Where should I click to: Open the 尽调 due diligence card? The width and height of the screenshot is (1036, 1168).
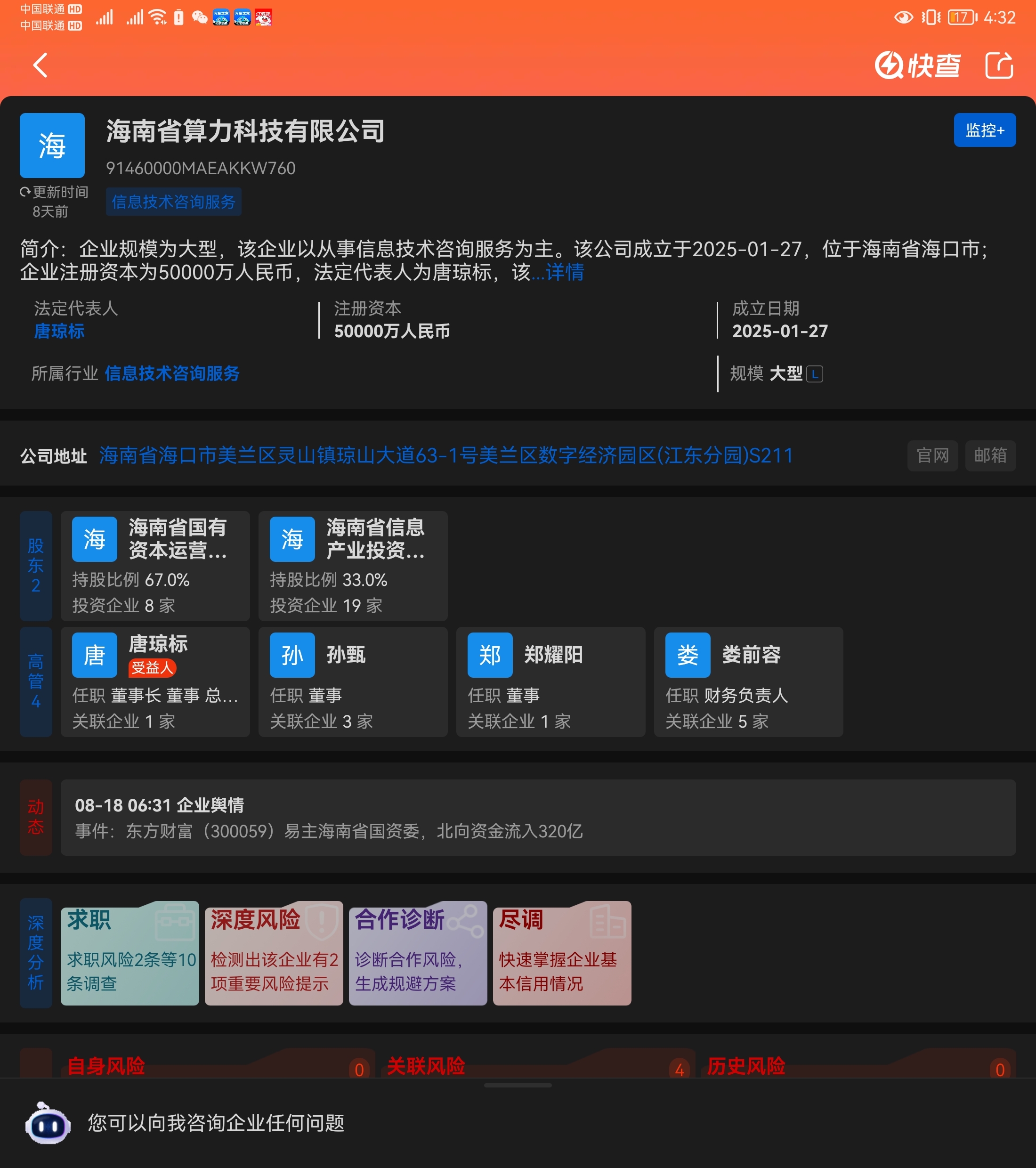pyautogui.click(x=562, y=953)
